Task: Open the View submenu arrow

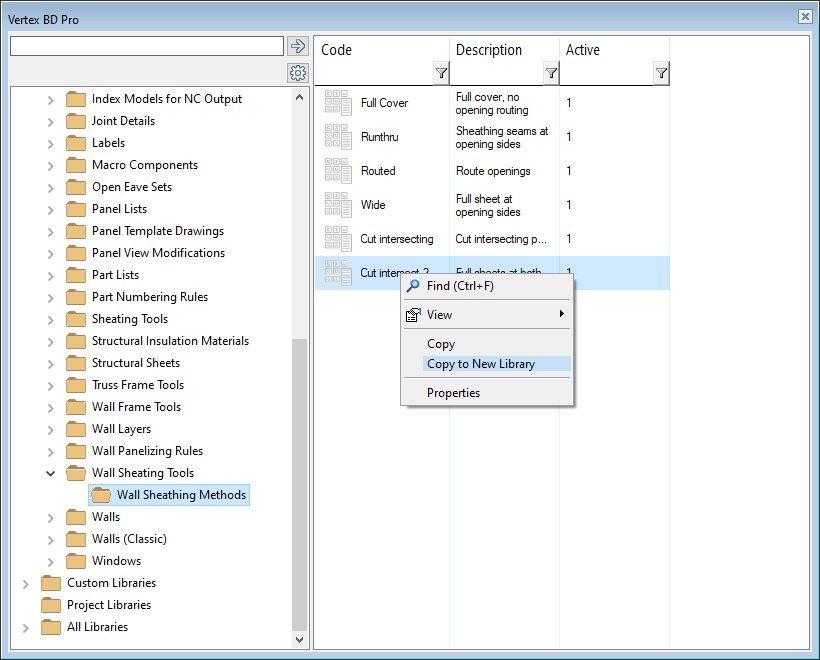Action: click(x=562, y=314)
